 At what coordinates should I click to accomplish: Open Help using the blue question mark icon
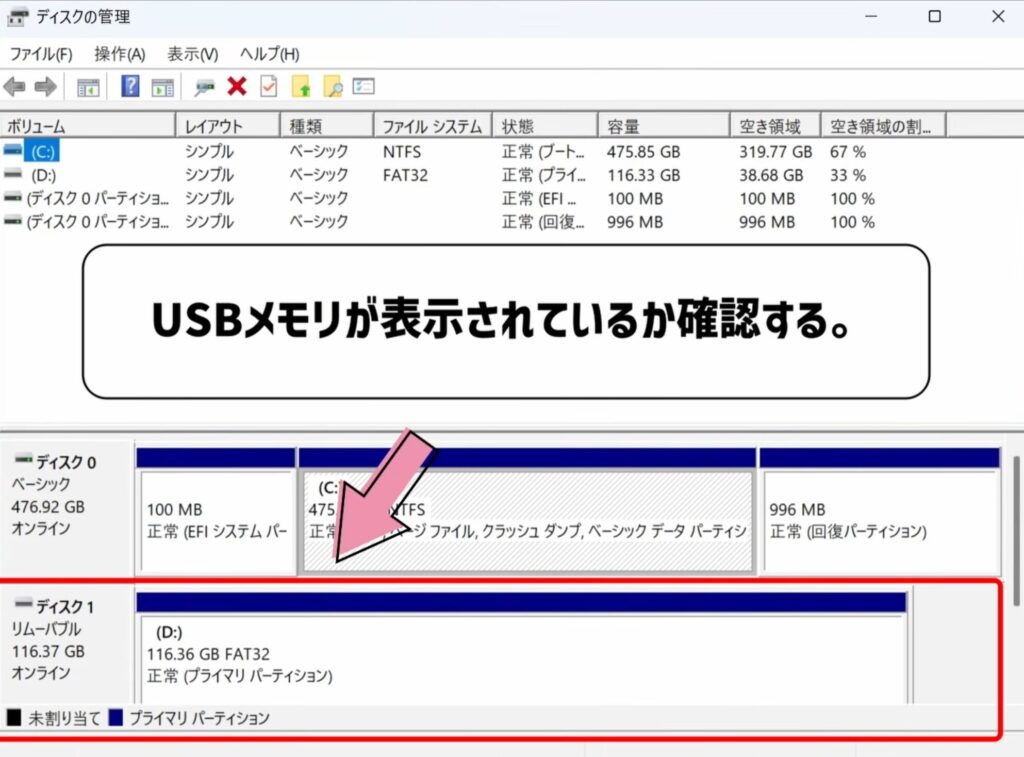pos(129,87)
